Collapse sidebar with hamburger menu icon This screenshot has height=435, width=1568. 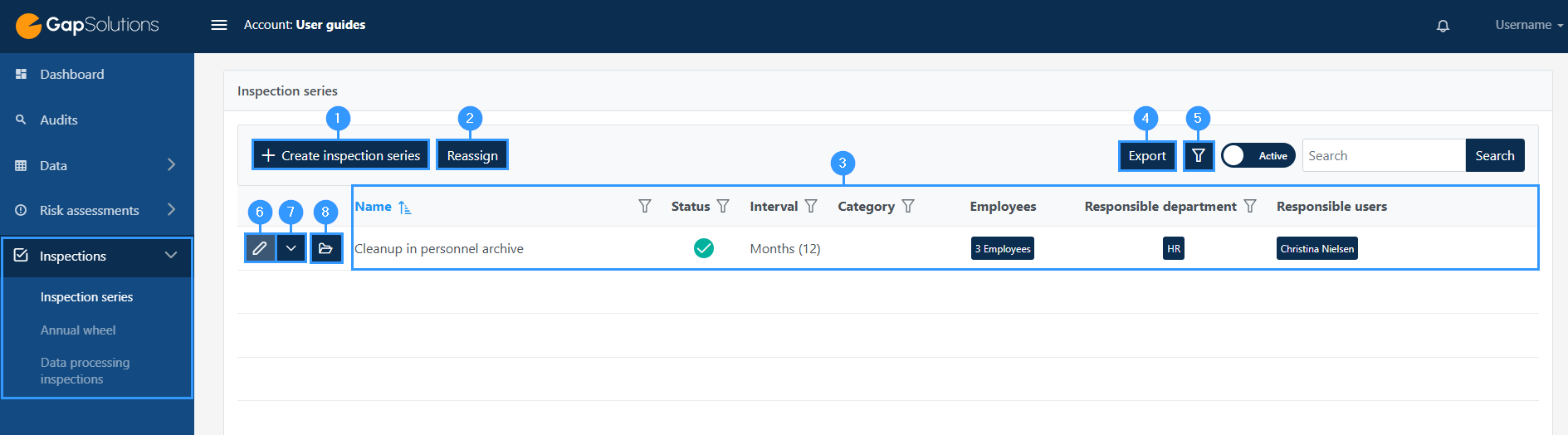[219, 25]
